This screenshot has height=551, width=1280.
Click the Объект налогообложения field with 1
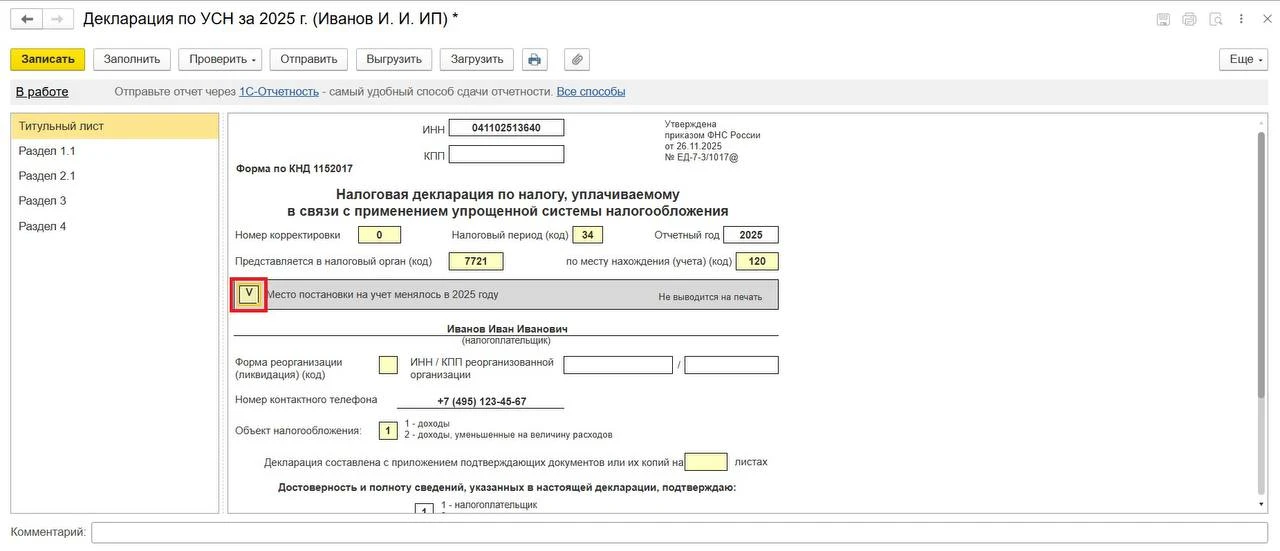(388, 431)
